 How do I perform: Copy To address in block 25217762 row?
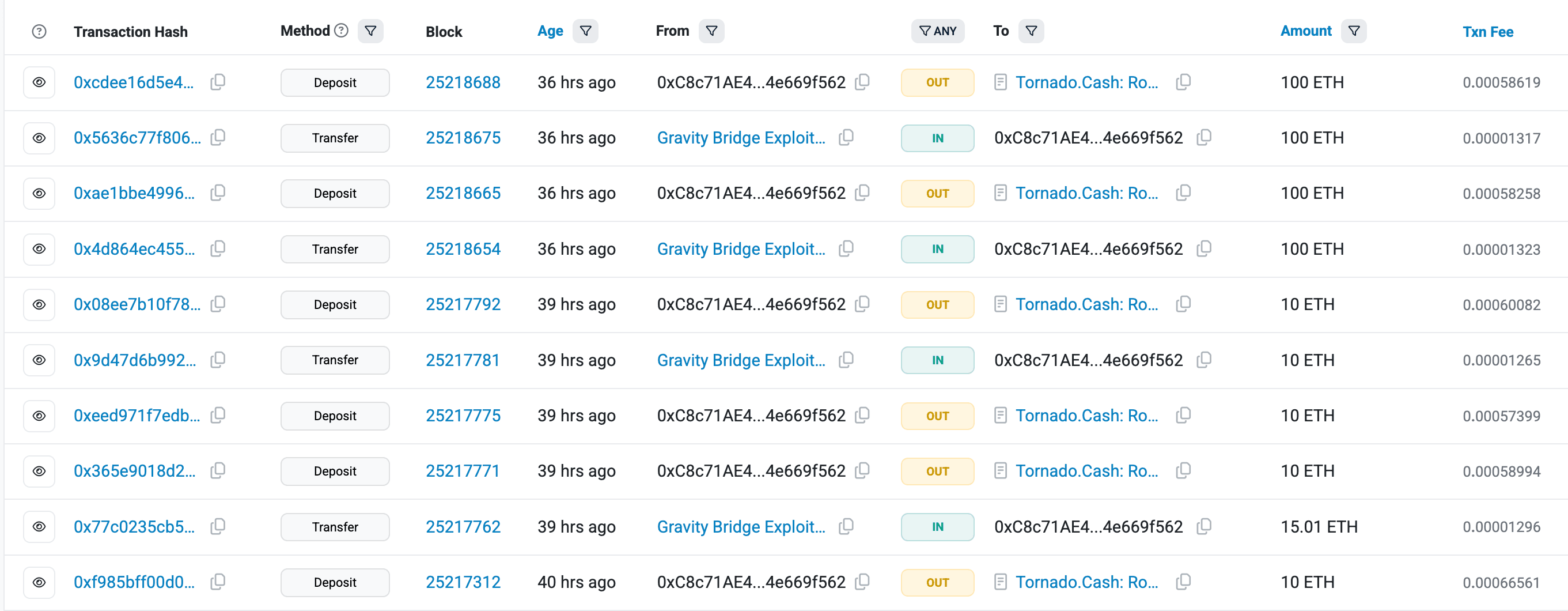coord(1204,526)
